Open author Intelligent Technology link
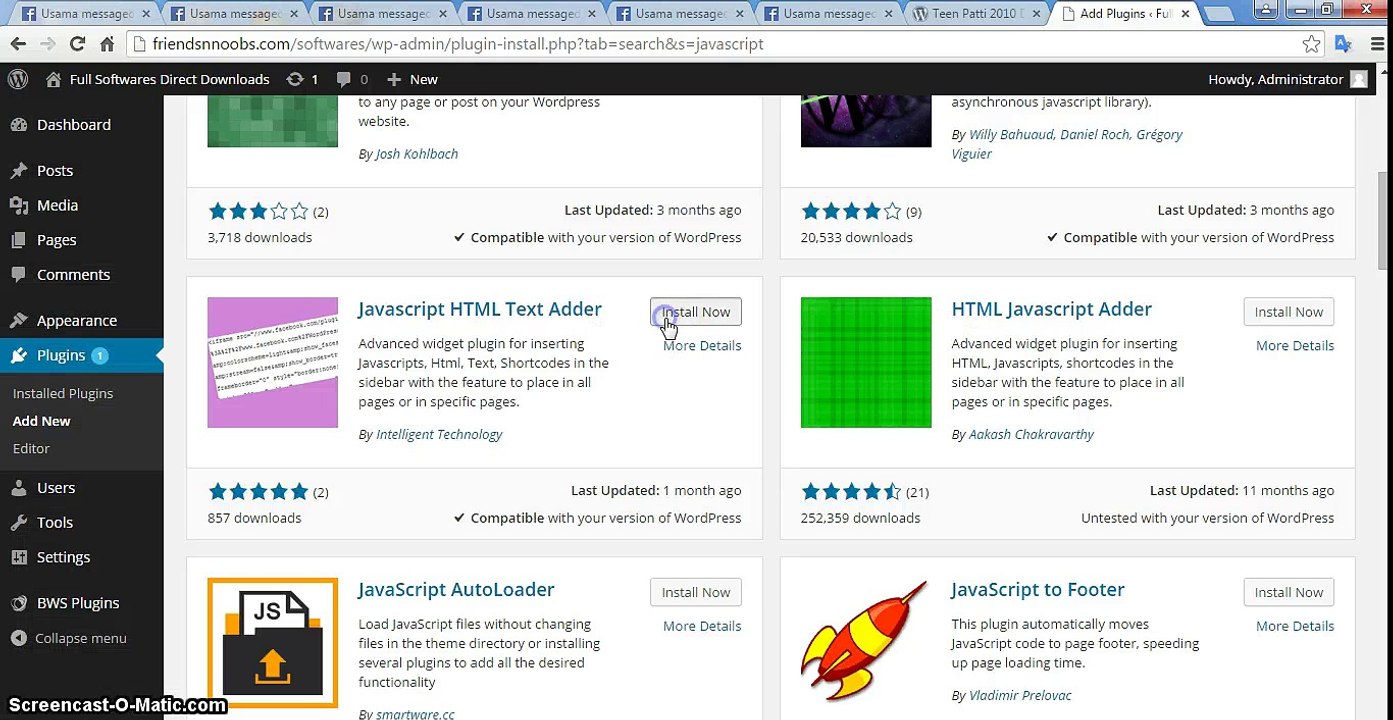This screenshot has width=1393, height=720. pyautogui.click(x=439, y=435)
